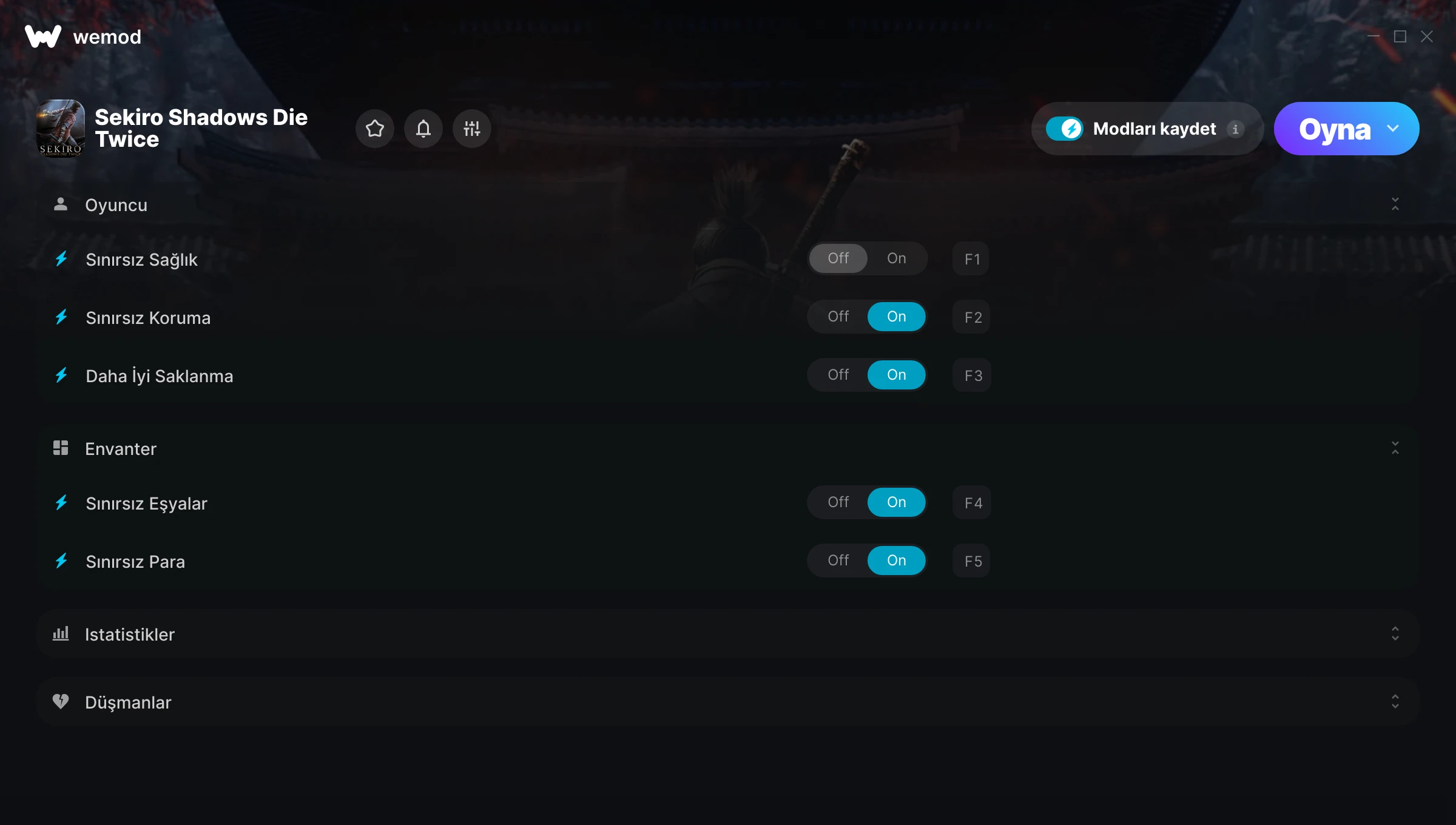Switch Daha İyi Saklanma to Off
The height and width of the screenshot is (825, 1456).
pos(838,375)
